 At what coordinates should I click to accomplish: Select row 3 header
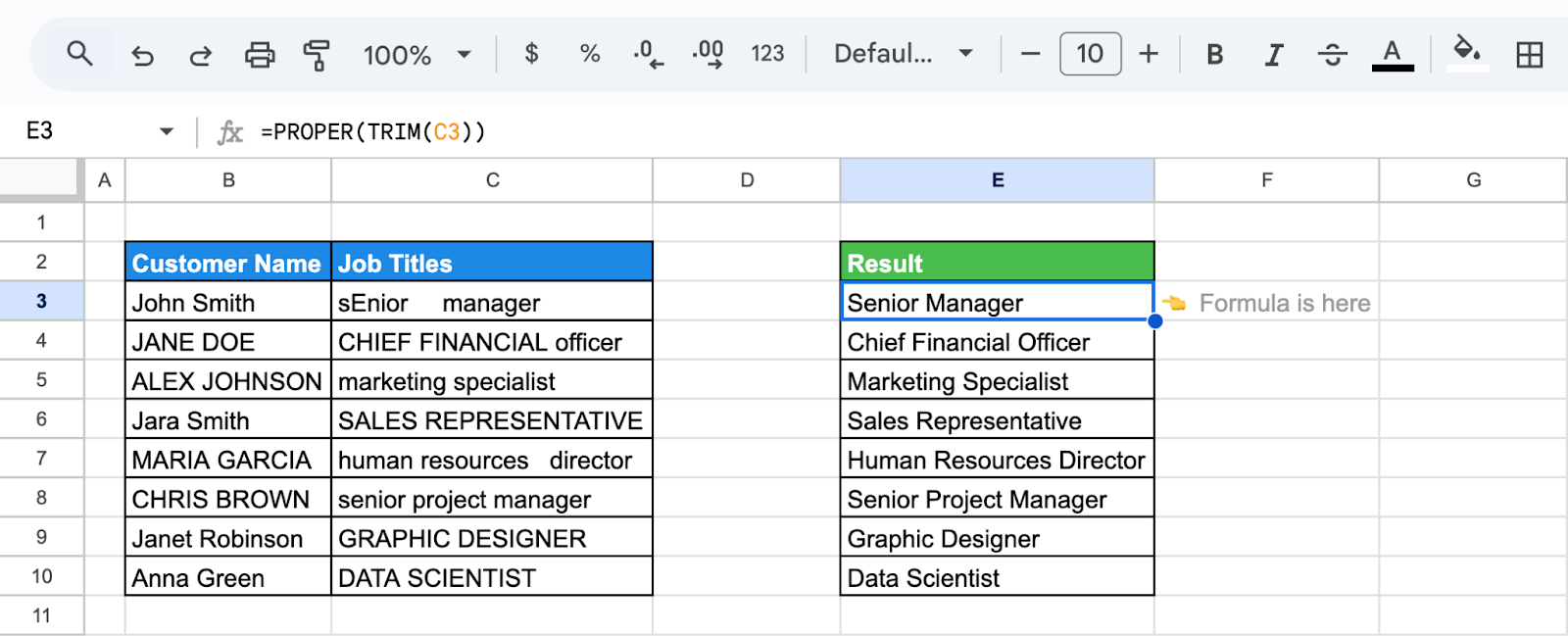pos(41,301)
